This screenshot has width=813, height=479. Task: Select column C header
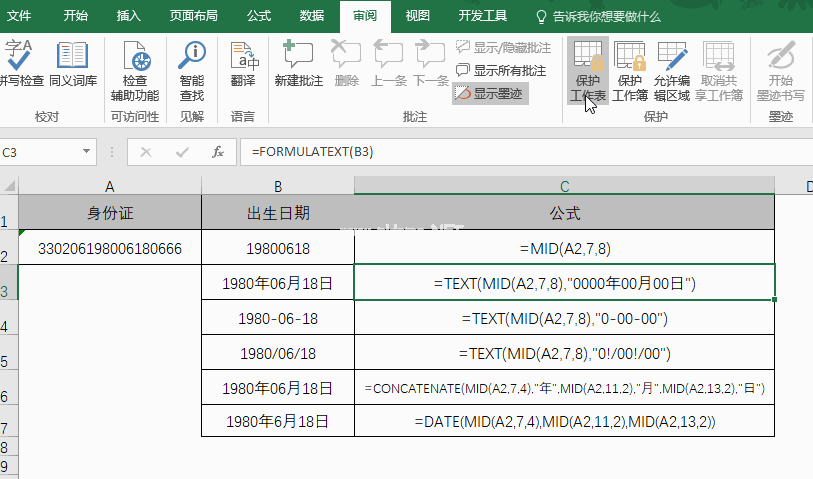pos(564,186)
